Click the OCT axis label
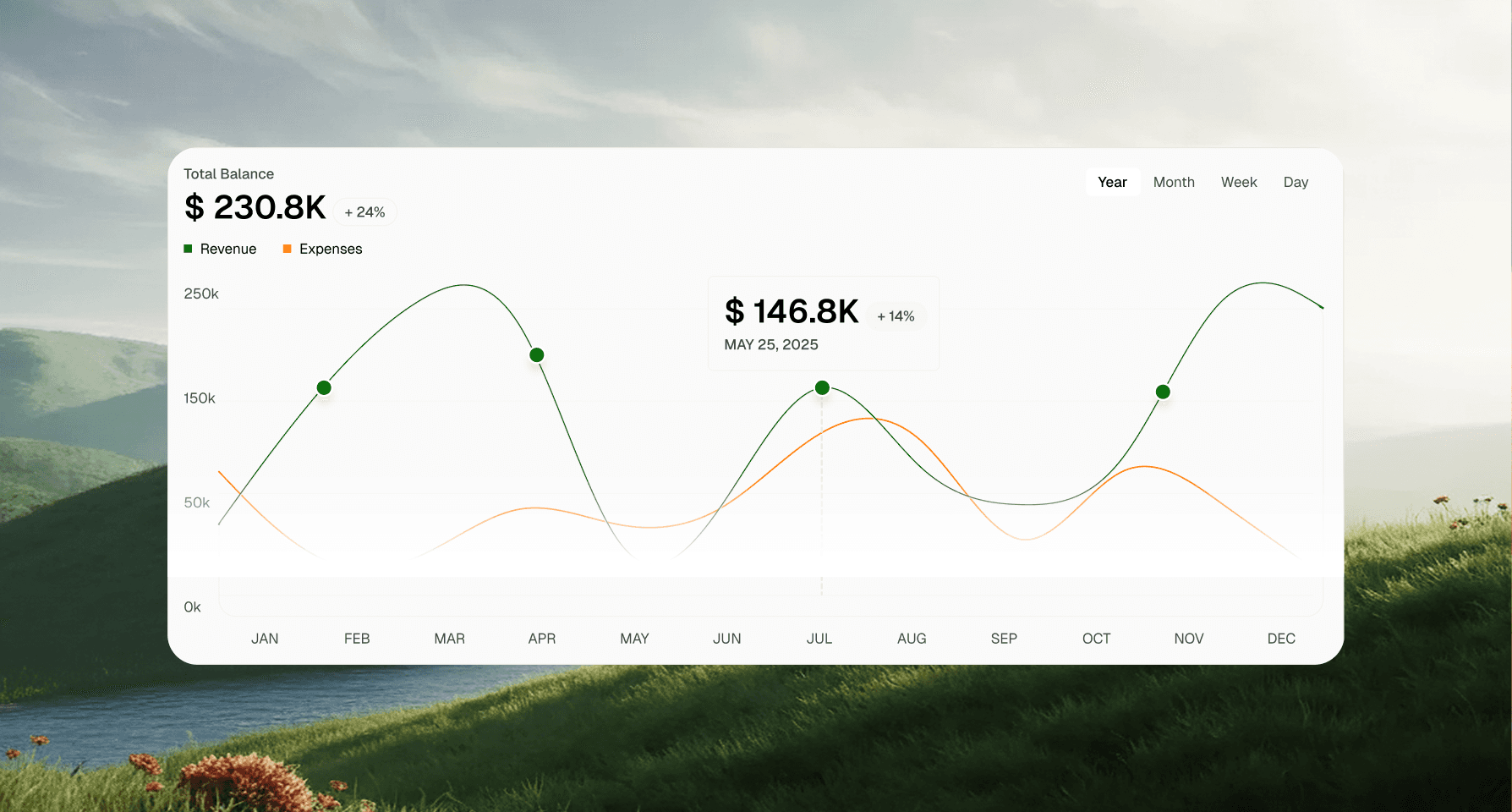1512x812 pixels. pos(1097,639)
